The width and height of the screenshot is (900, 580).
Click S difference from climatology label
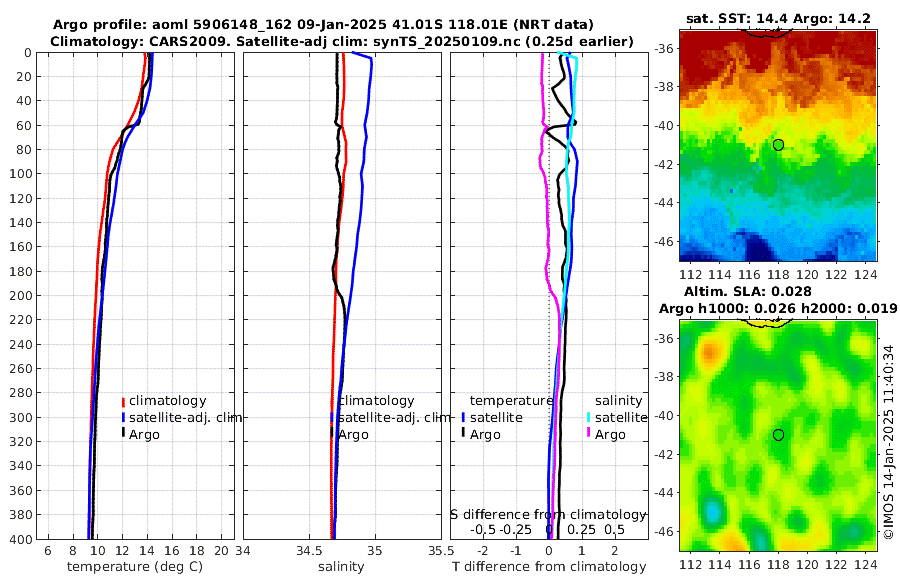549,515
